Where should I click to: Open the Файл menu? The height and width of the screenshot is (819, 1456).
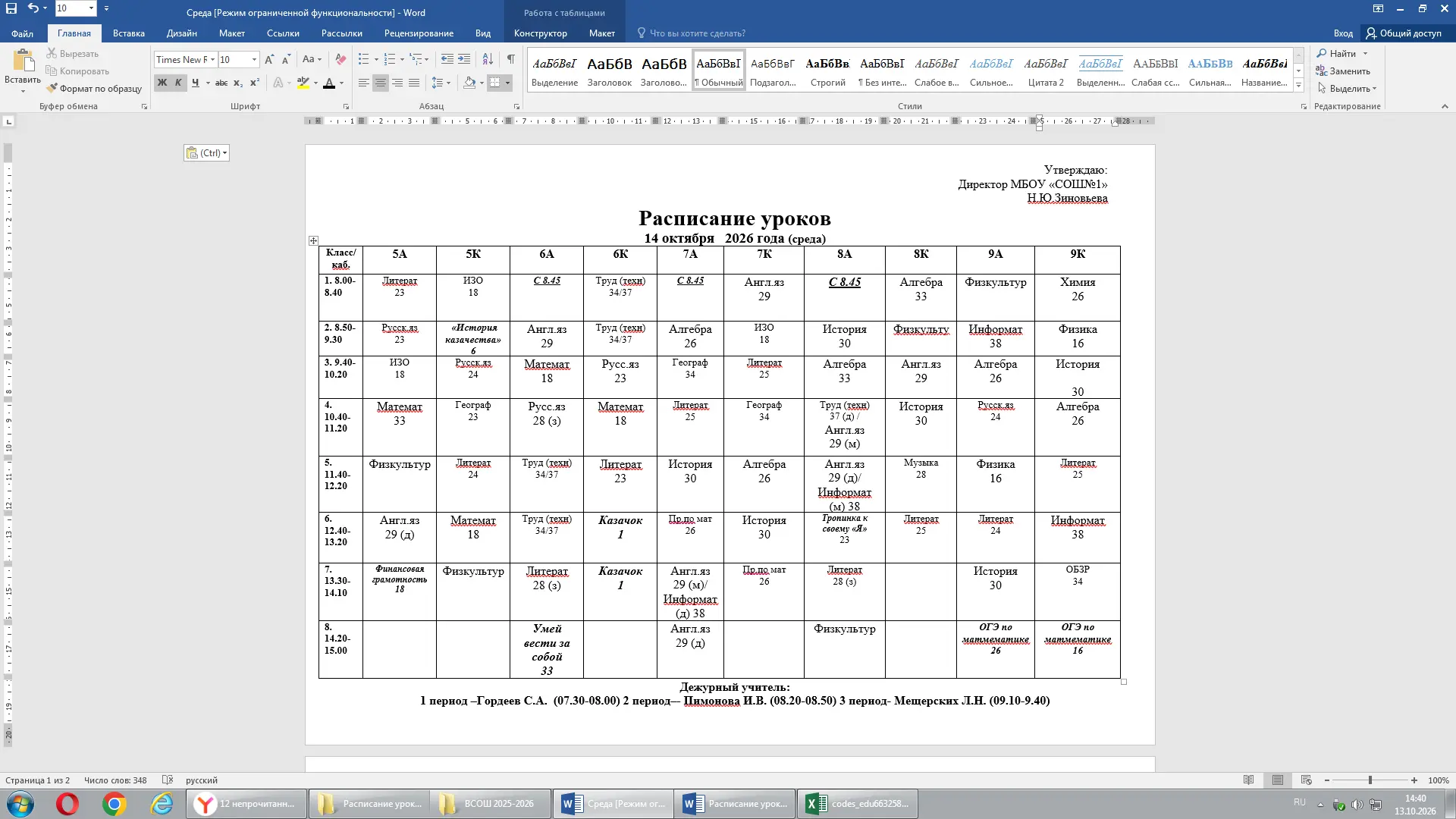[22, 33]
